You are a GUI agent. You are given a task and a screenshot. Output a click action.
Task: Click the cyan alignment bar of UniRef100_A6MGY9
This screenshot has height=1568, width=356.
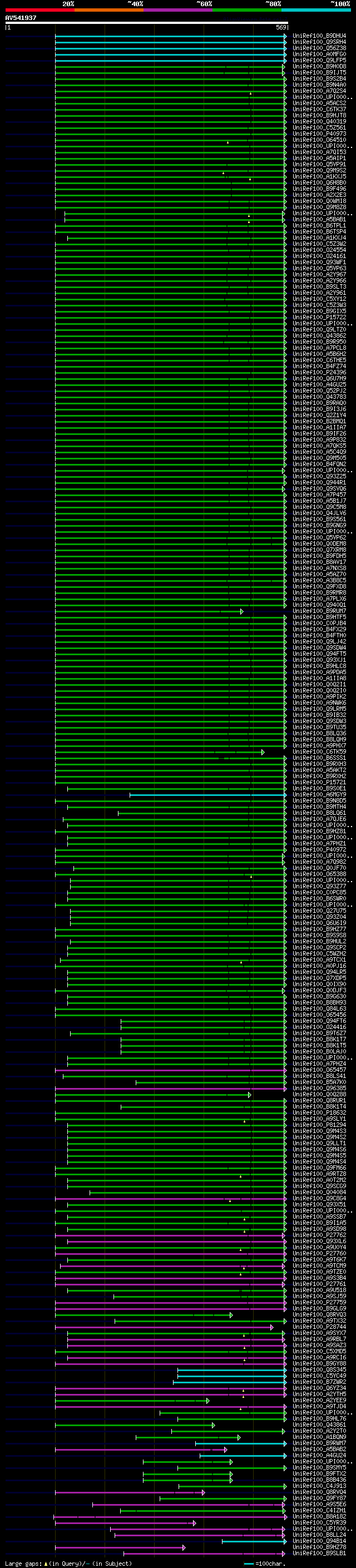point(208,795)
